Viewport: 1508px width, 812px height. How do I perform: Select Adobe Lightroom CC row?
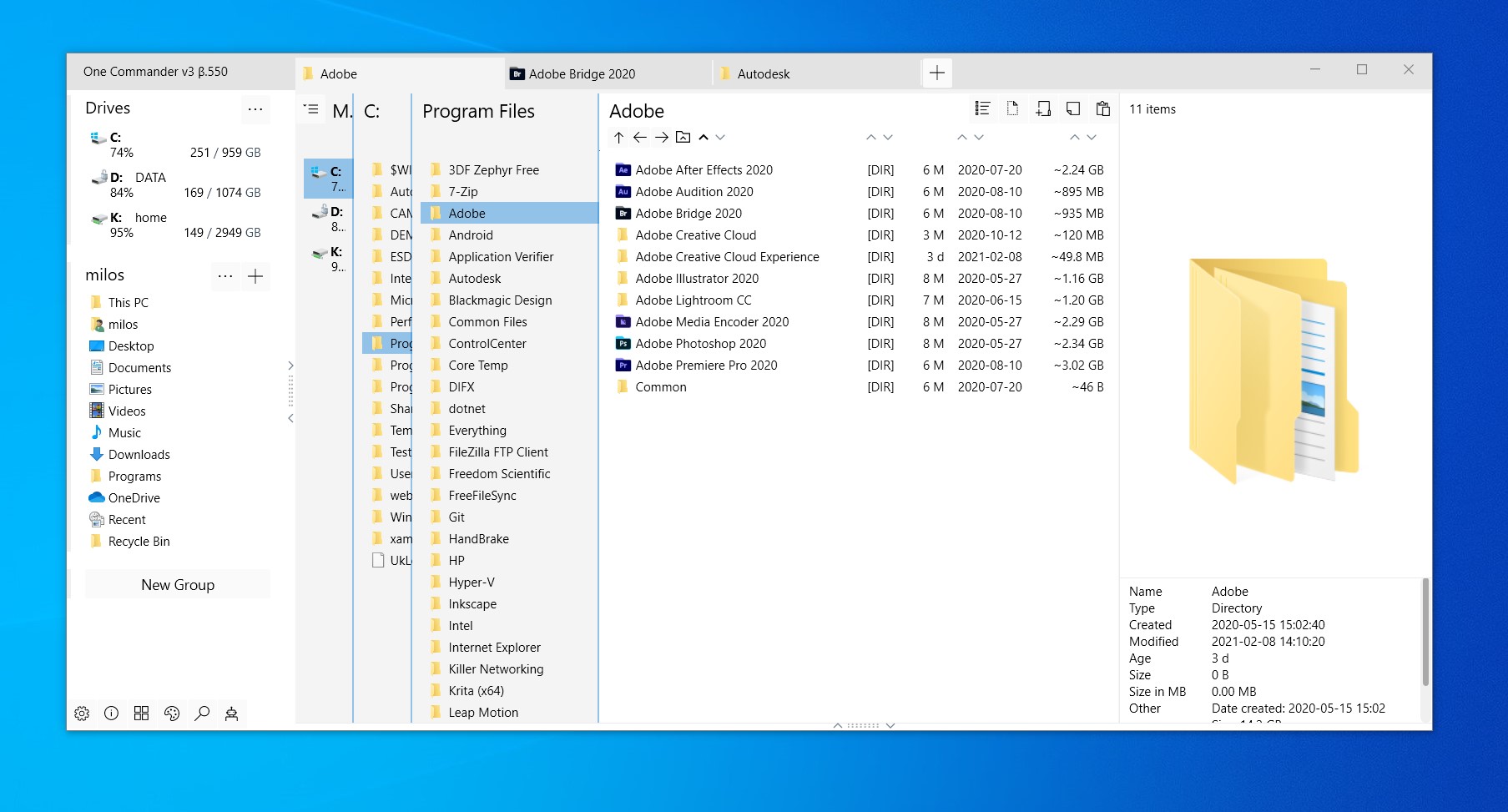tap(860, 300)
